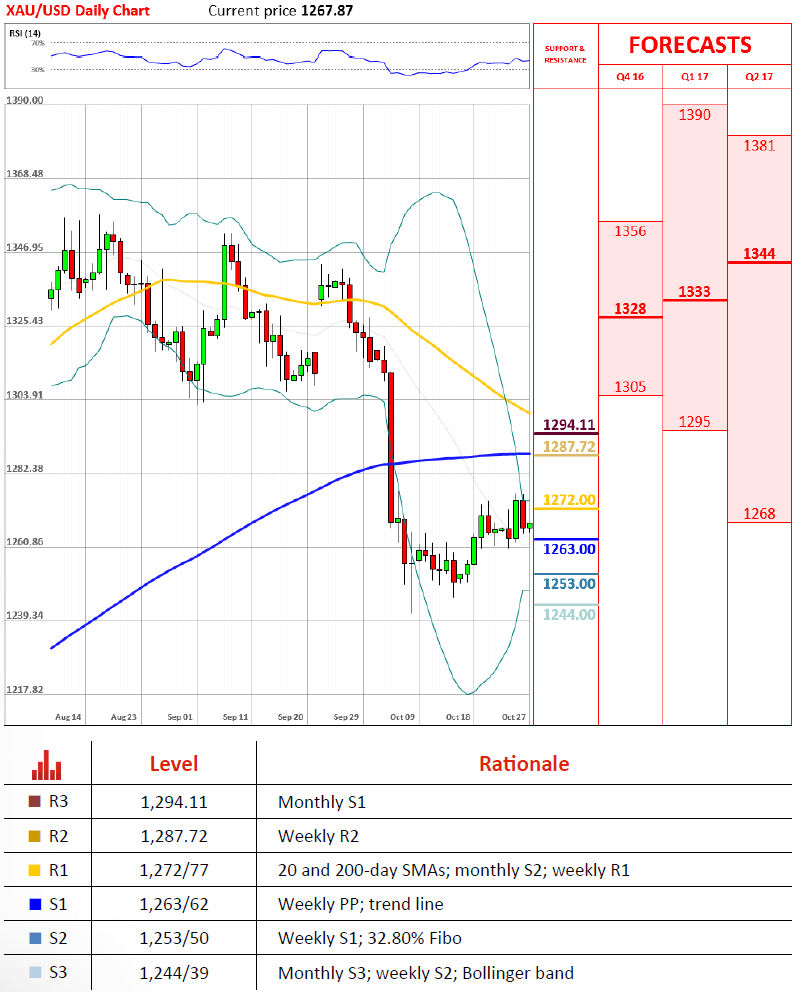This screenshot has width=801, height=992.
Task: Click the S2 steel blue color swatch
Action: pyautogui.click(x=35, y=938)
